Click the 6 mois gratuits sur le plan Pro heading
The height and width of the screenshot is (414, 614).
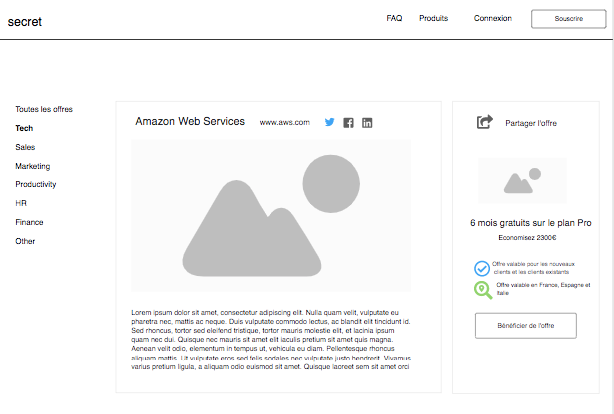coord(531,223)
